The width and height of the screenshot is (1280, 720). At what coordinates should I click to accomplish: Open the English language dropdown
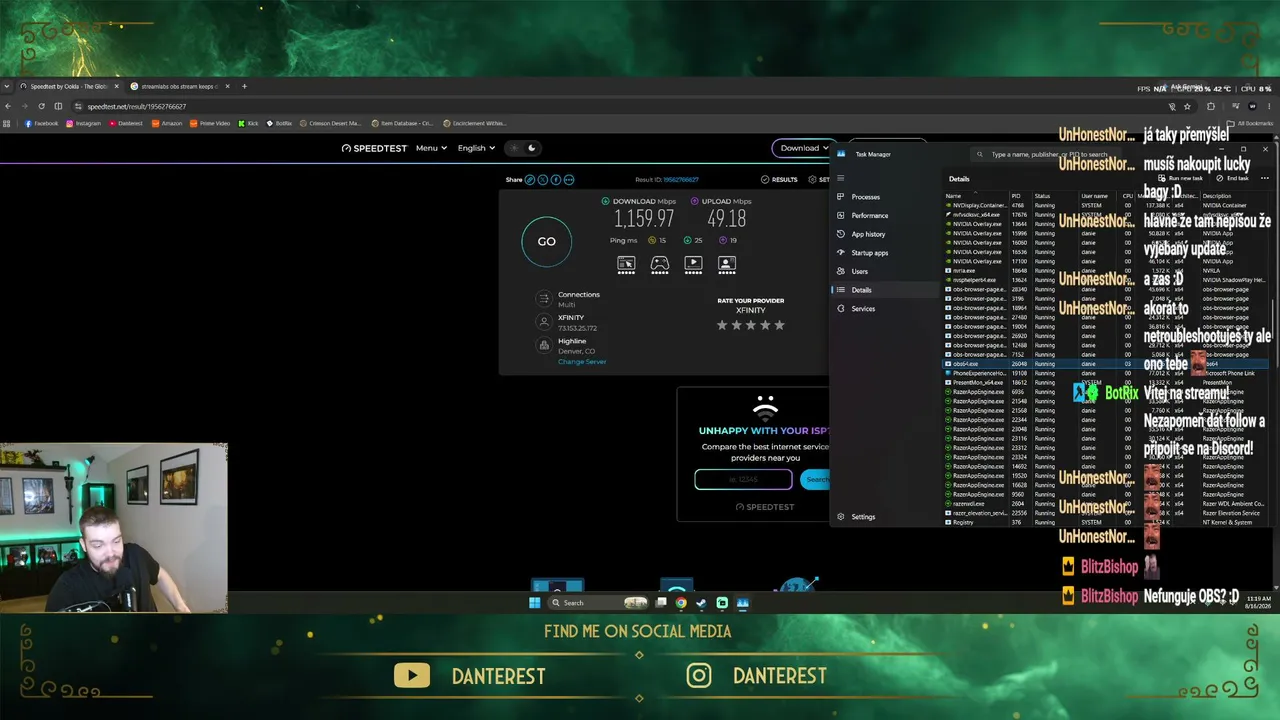pyautogui.click(x=476, y=148)
